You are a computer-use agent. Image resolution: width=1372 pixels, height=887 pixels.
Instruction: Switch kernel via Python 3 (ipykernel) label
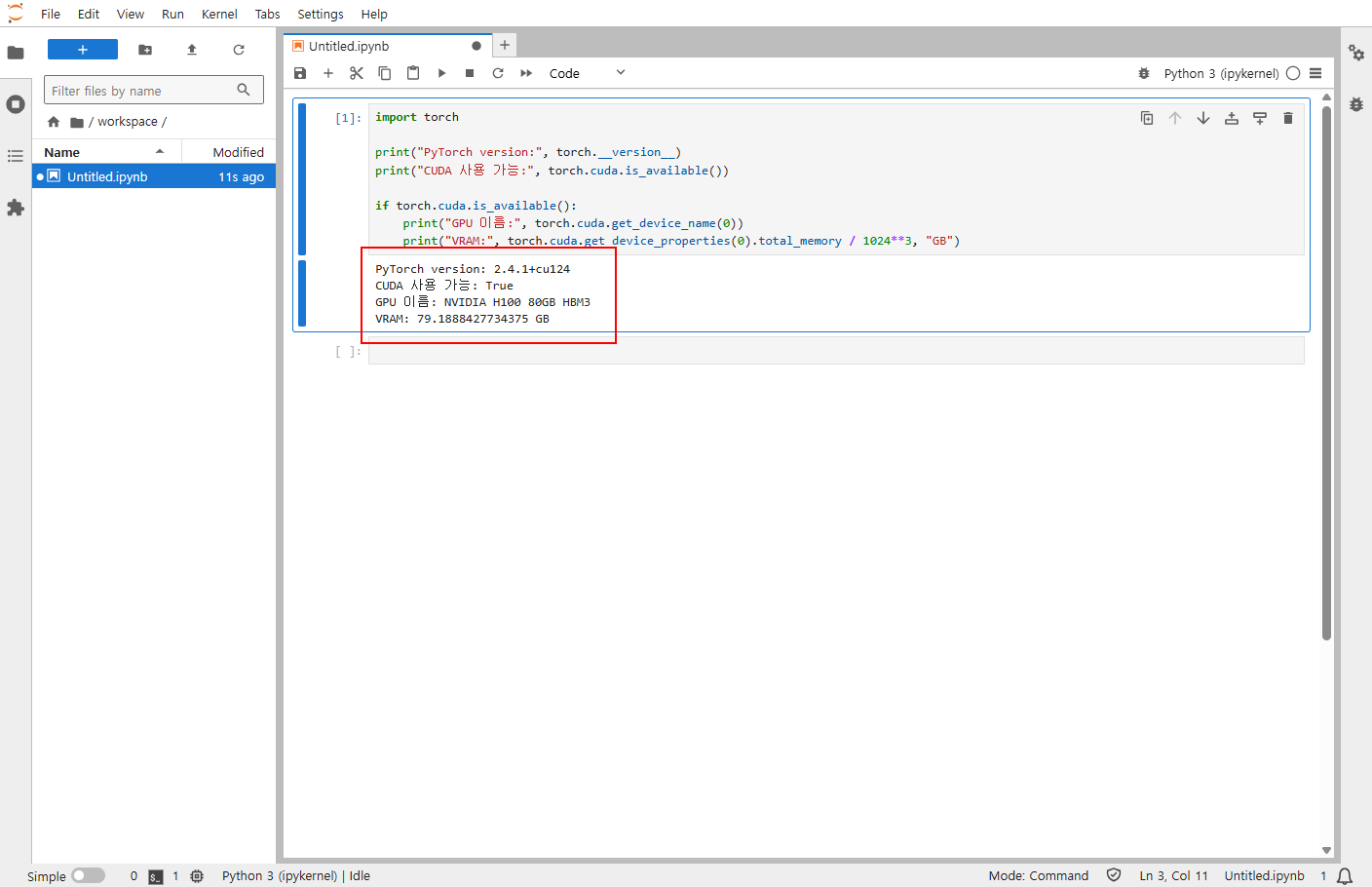(1221, 73)
